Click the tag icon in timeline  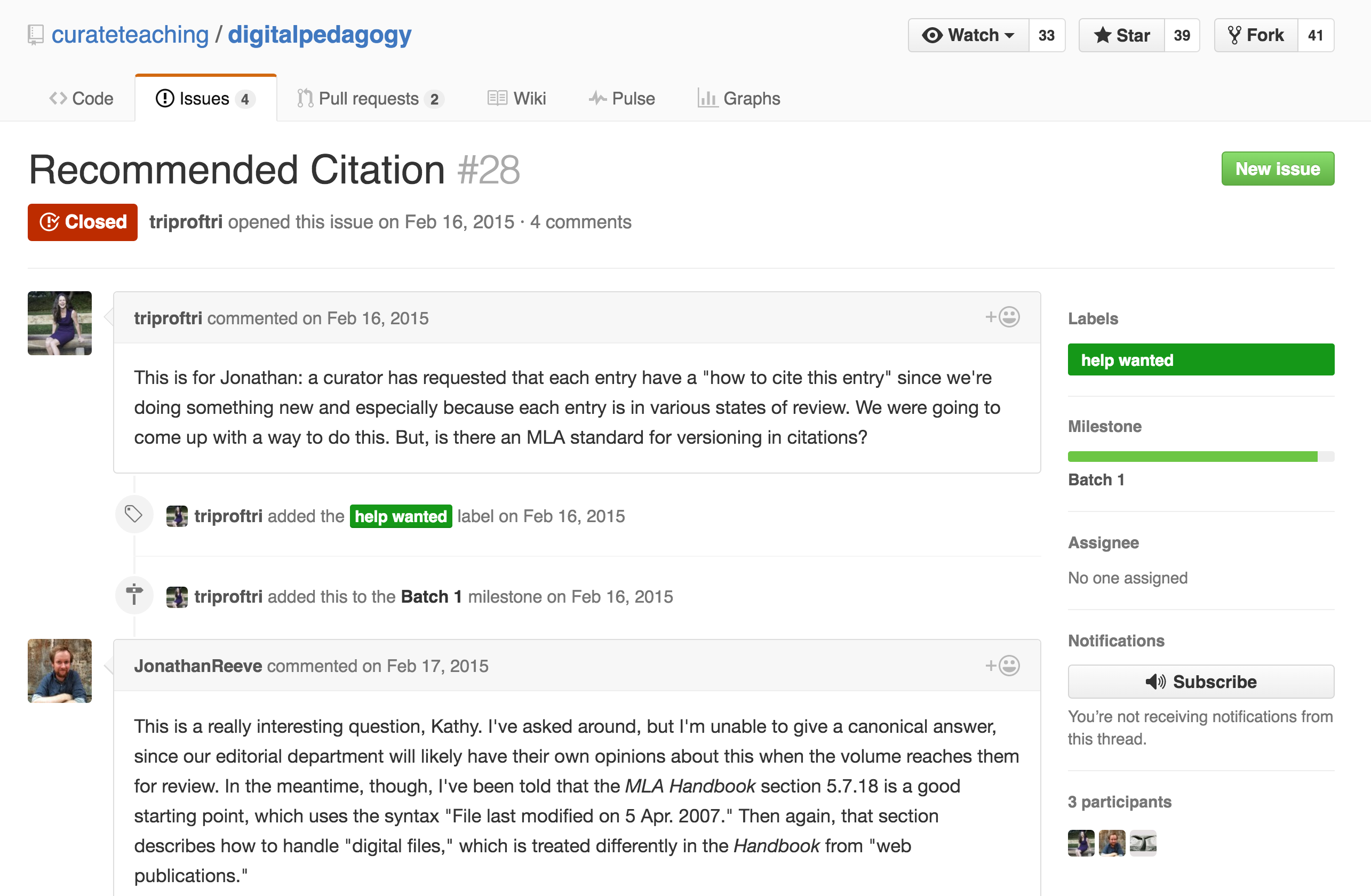(x=134, y=514)
